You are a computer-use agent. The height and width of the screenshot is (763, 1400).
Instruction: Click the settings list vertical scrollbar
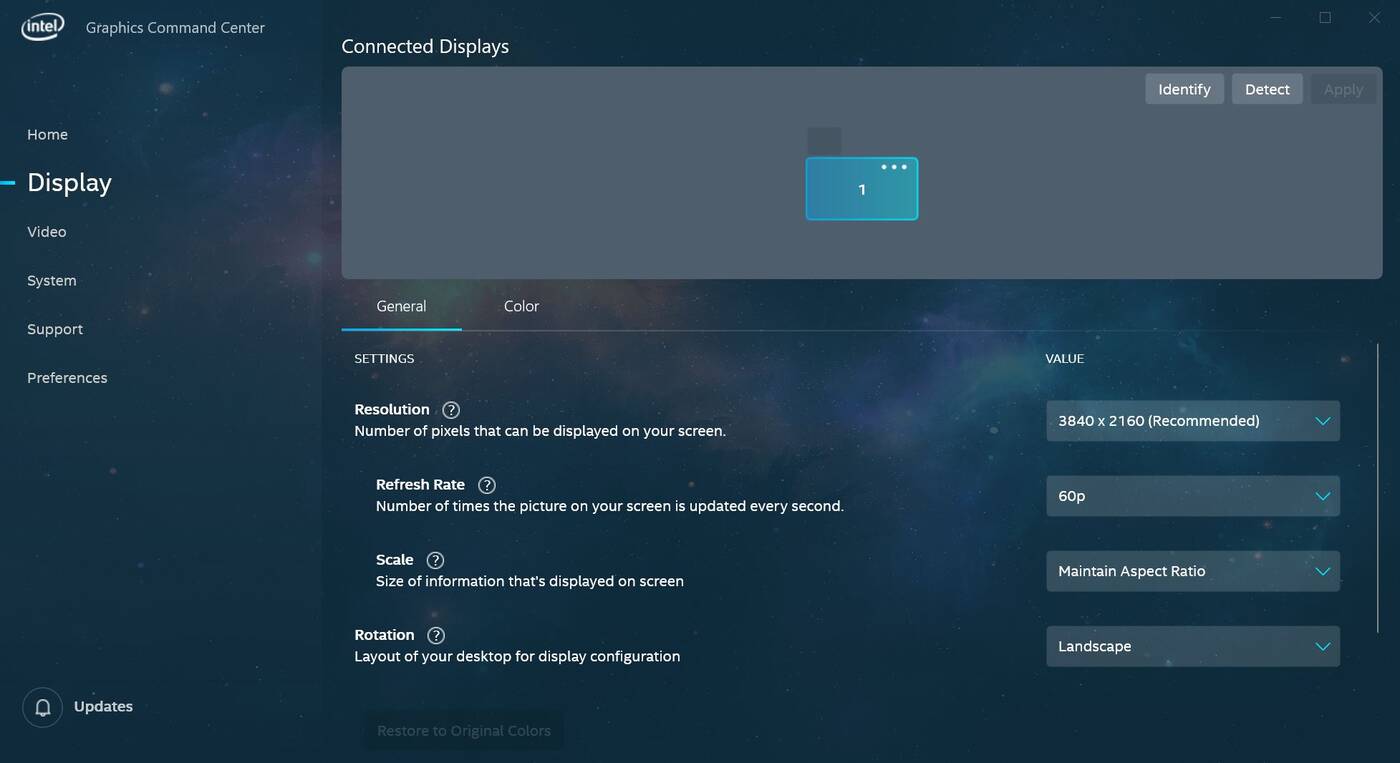tap(1378, 488)
